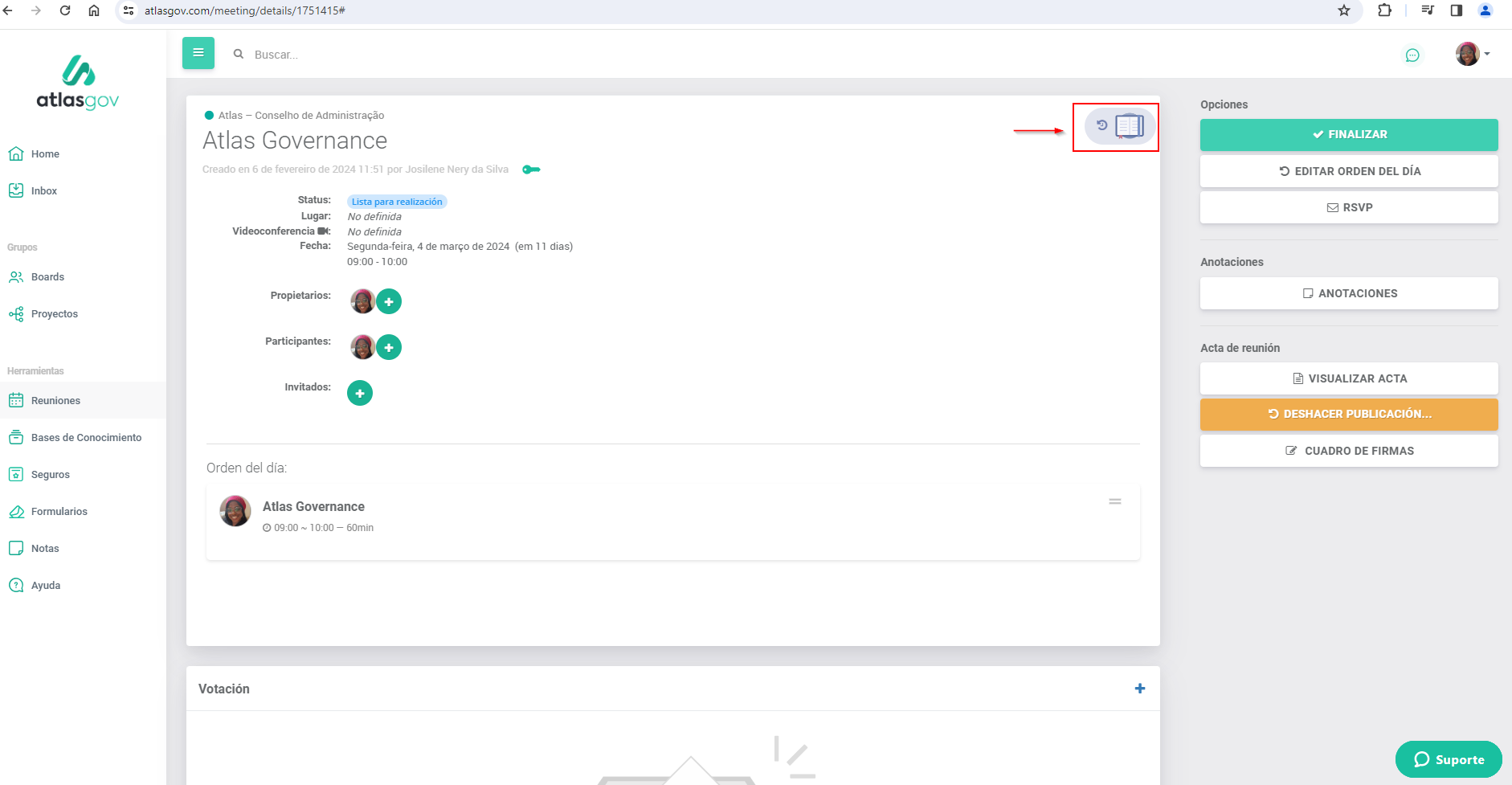Toggle the browser side panel icon
1512x785 pixels.
(1457, 10)
